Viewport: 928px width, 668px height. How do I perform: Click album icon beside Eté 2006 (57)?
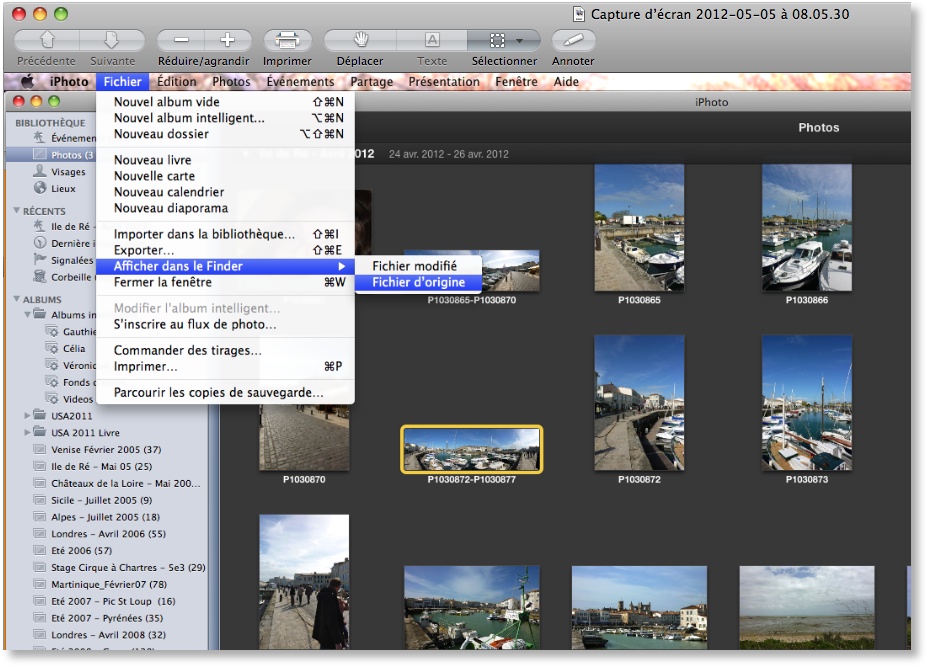coord(40,550)
